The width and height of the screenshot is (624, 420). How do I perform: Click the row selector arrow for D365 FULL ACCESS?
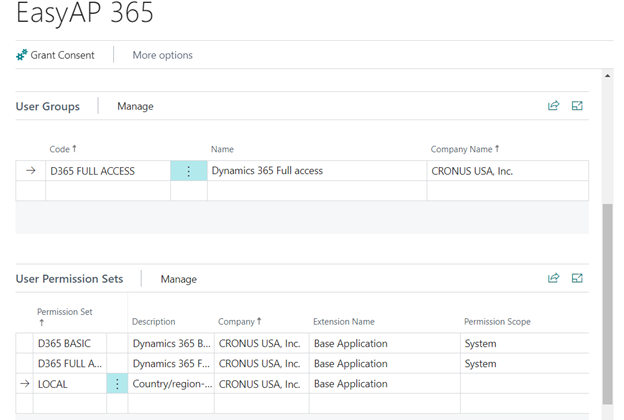(31, 171)
